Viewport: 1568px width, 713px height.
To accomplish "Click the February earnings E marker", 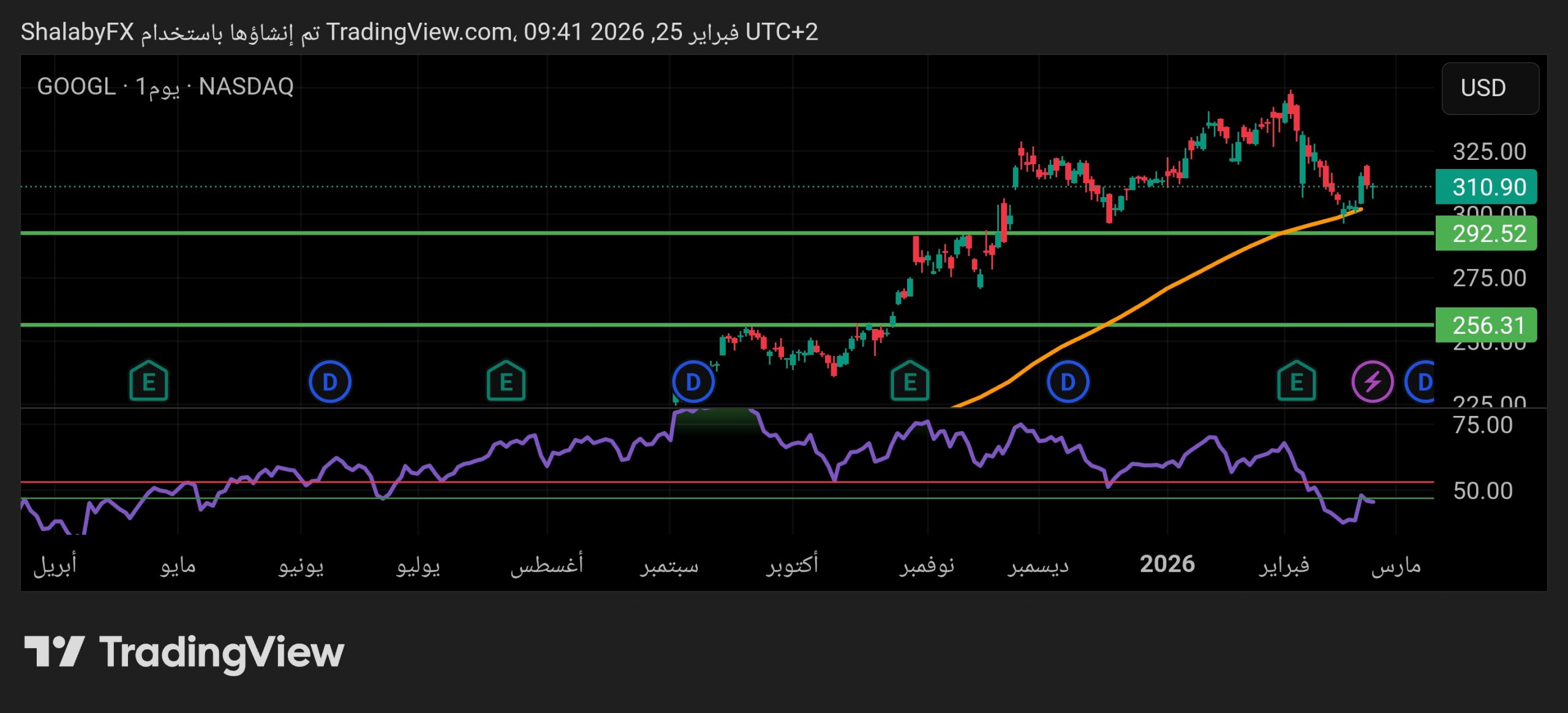I will [x=1296, y=382].
